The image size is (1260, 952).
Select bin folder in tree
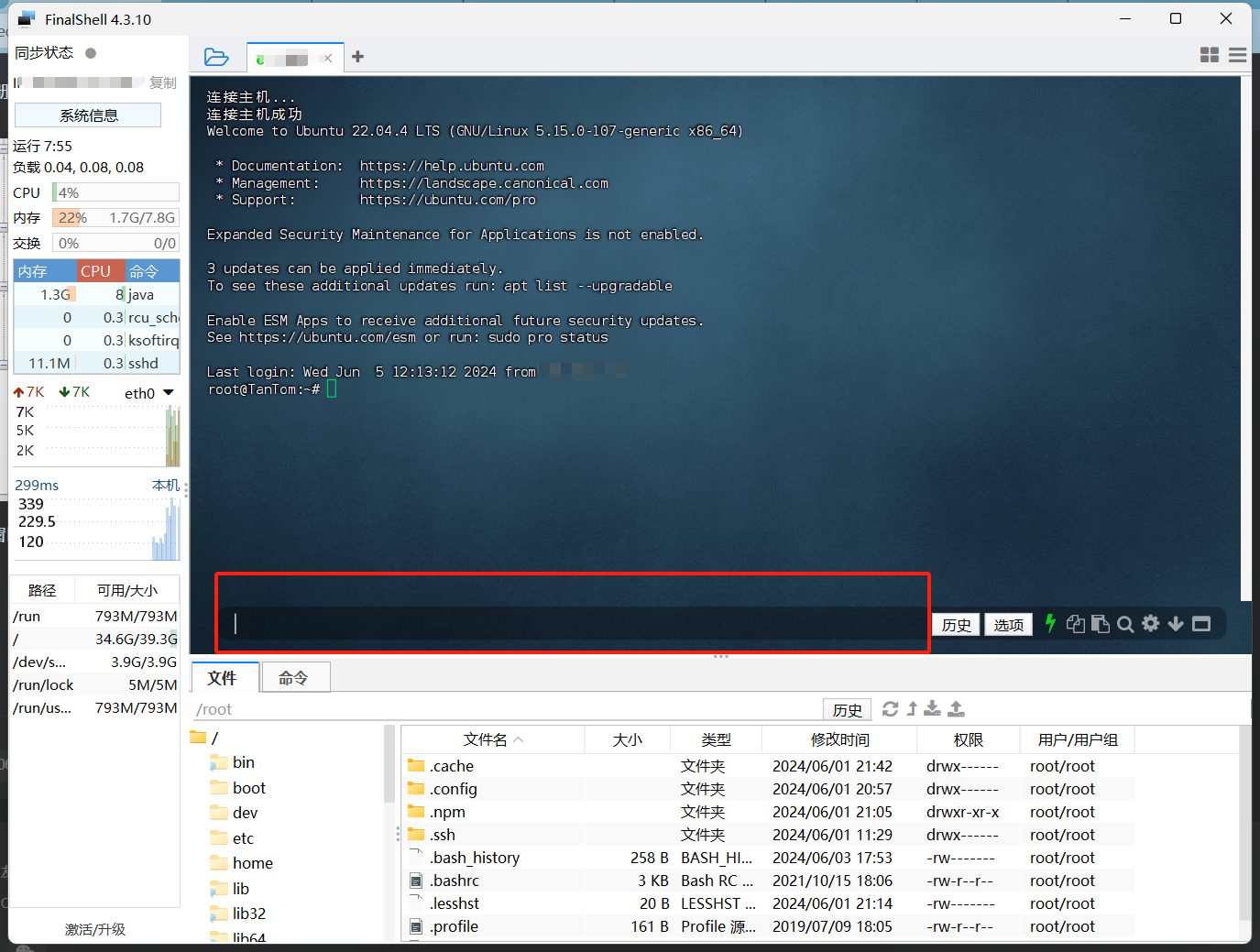[233, 762]
